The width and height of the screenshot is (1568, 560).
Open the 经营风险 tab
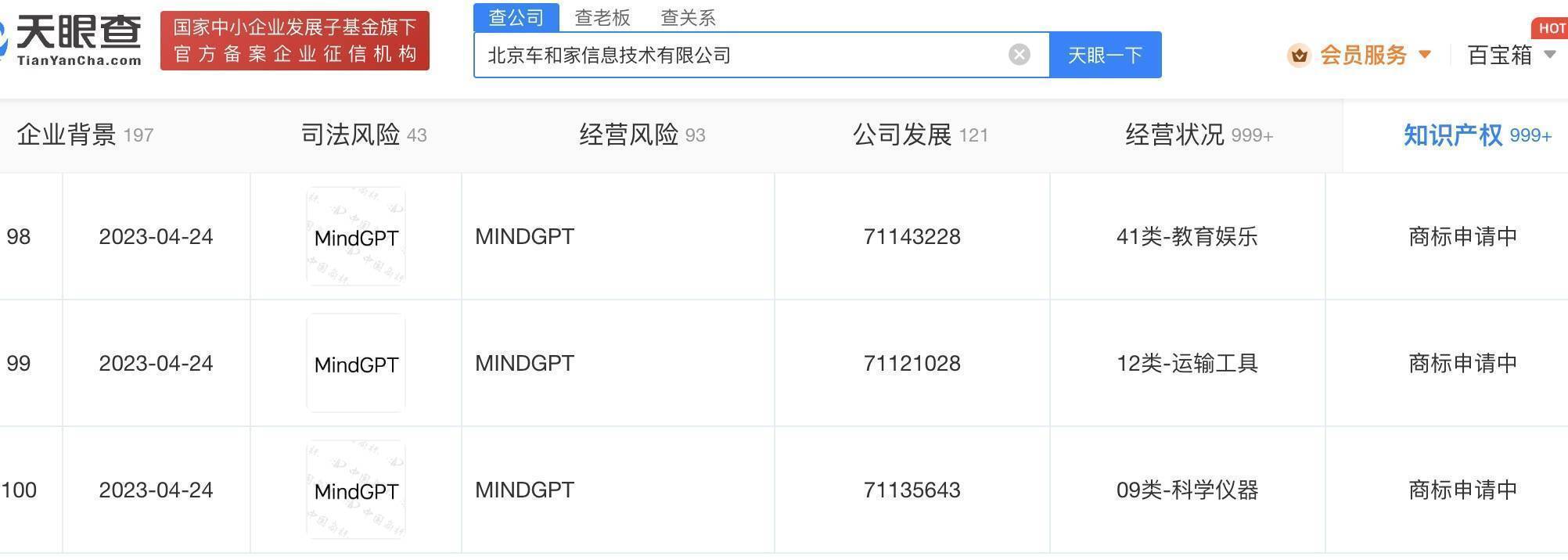coord(642,135)
